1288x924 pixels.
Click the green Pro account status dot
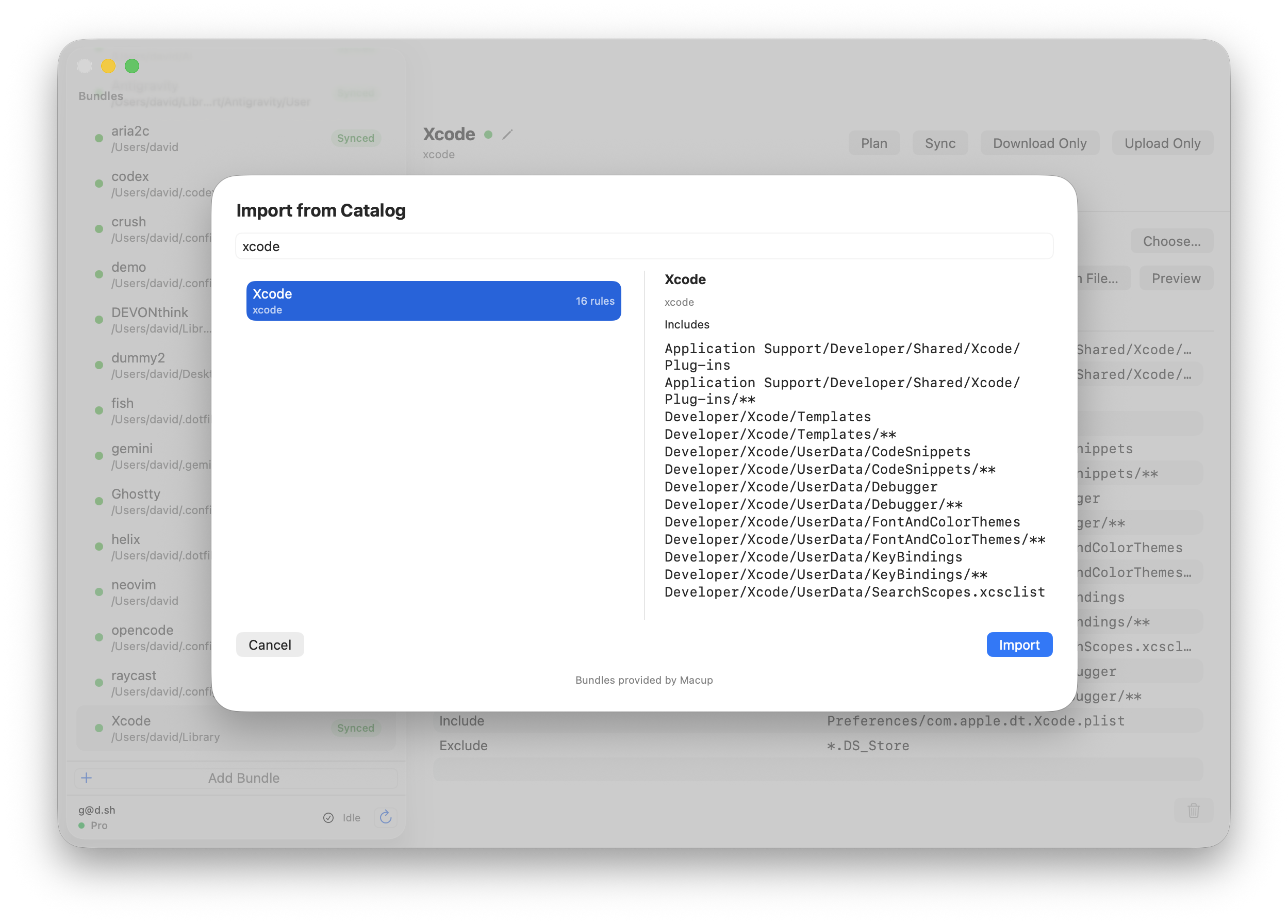81,826
